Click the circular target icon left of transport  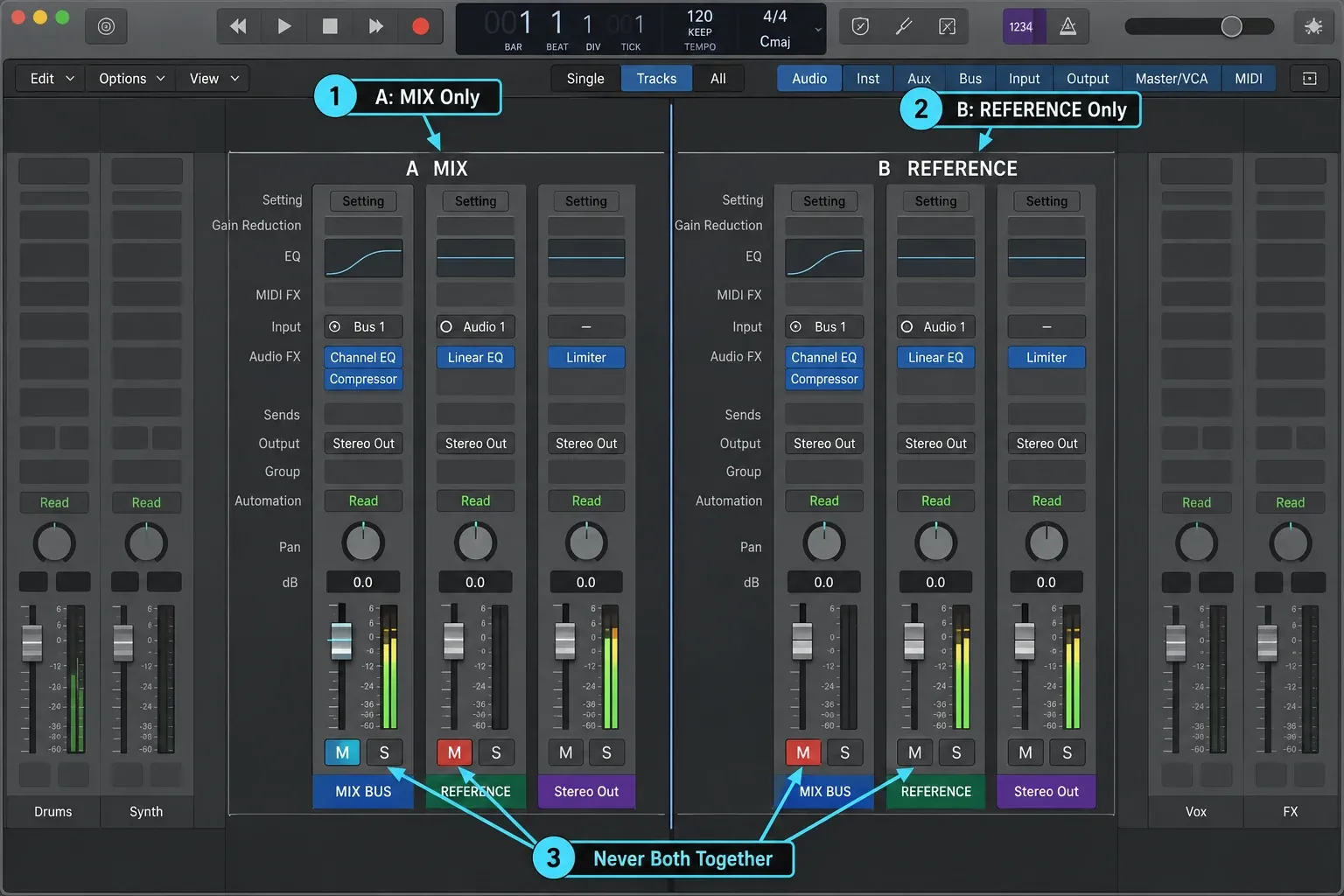(106, 26)
